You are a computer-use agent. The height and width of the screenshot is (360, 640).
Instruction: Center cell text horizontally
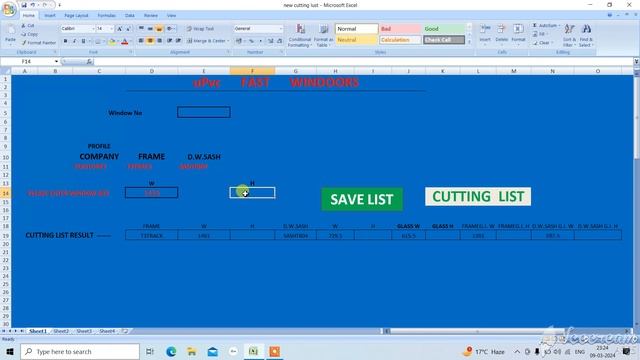tap(150, 41)
